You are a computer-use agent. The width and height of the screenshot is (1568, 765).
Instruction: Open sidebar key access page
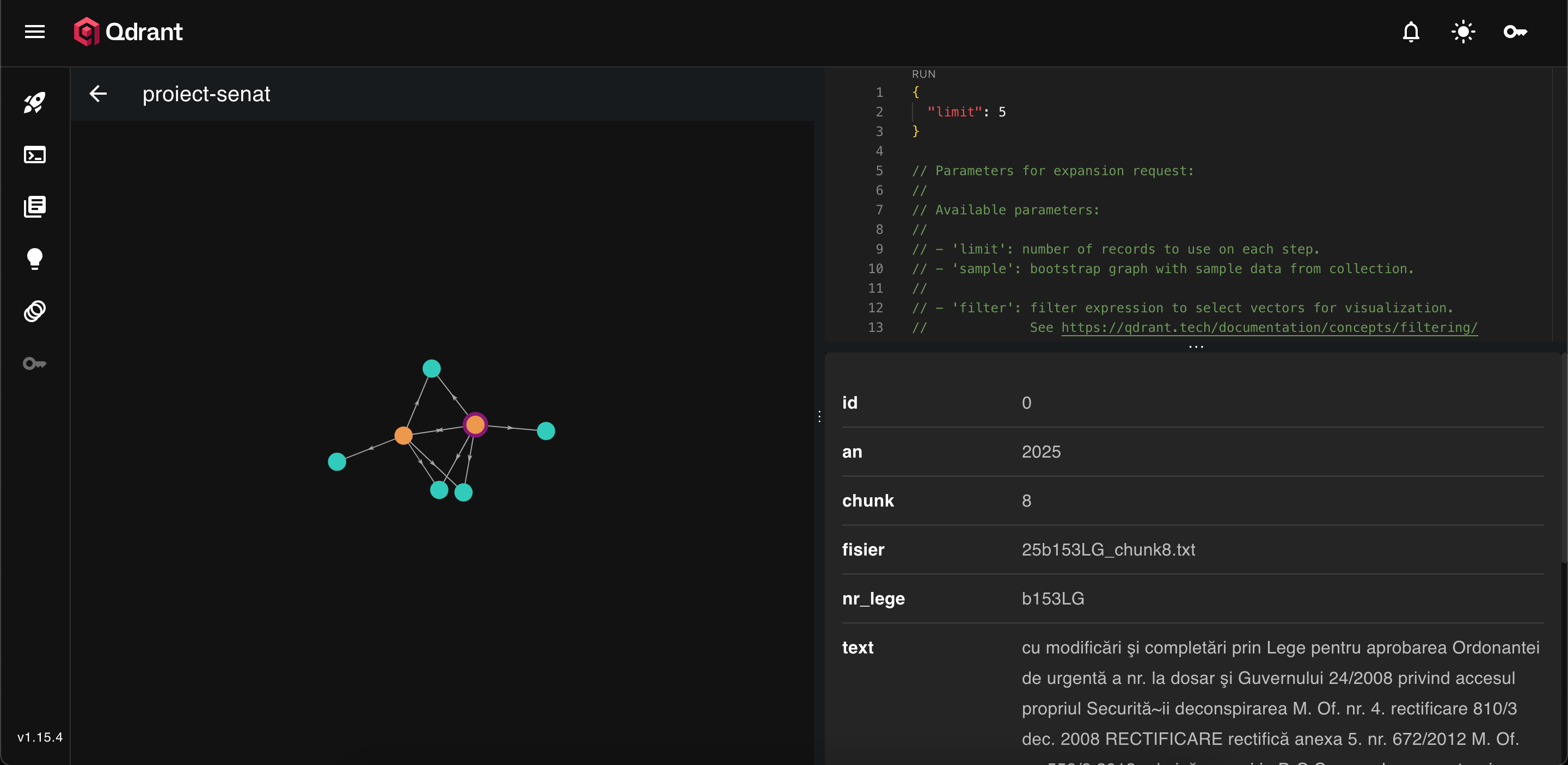tap(35, 363)
